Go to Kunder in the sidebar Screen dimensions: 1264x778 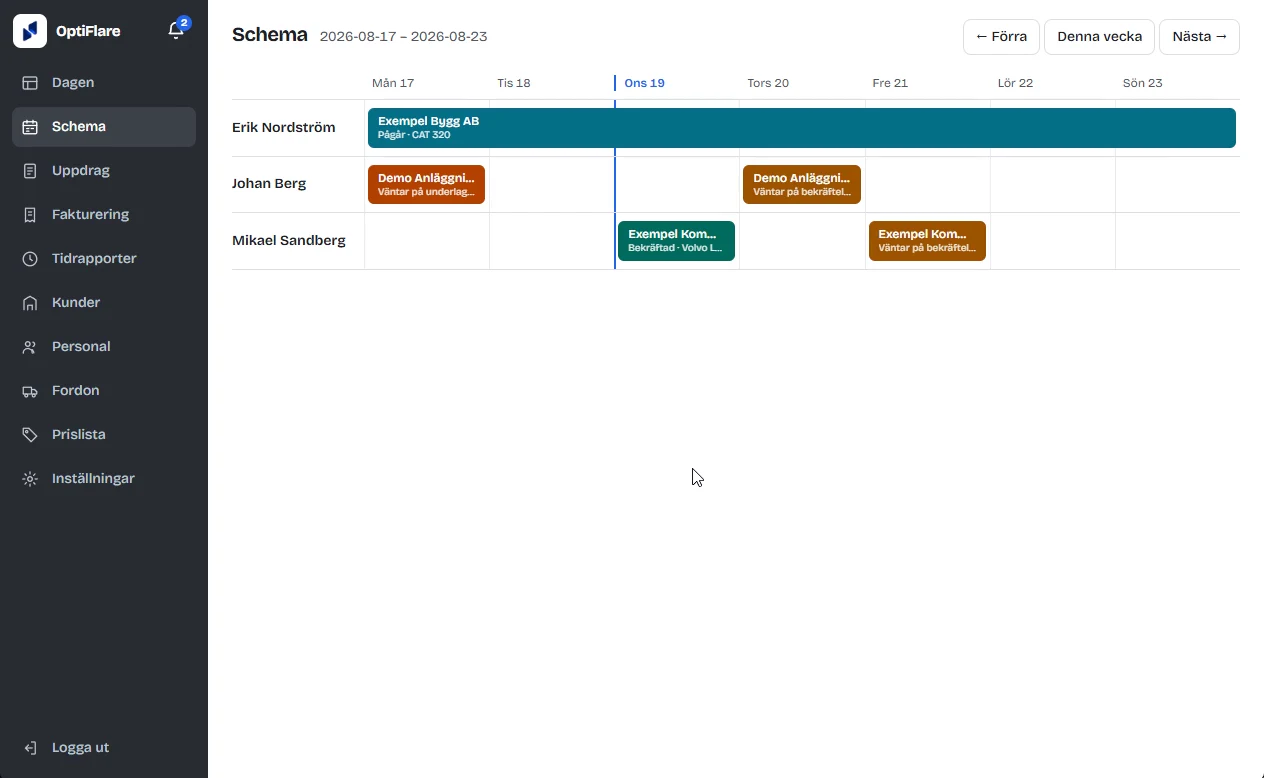104,303
